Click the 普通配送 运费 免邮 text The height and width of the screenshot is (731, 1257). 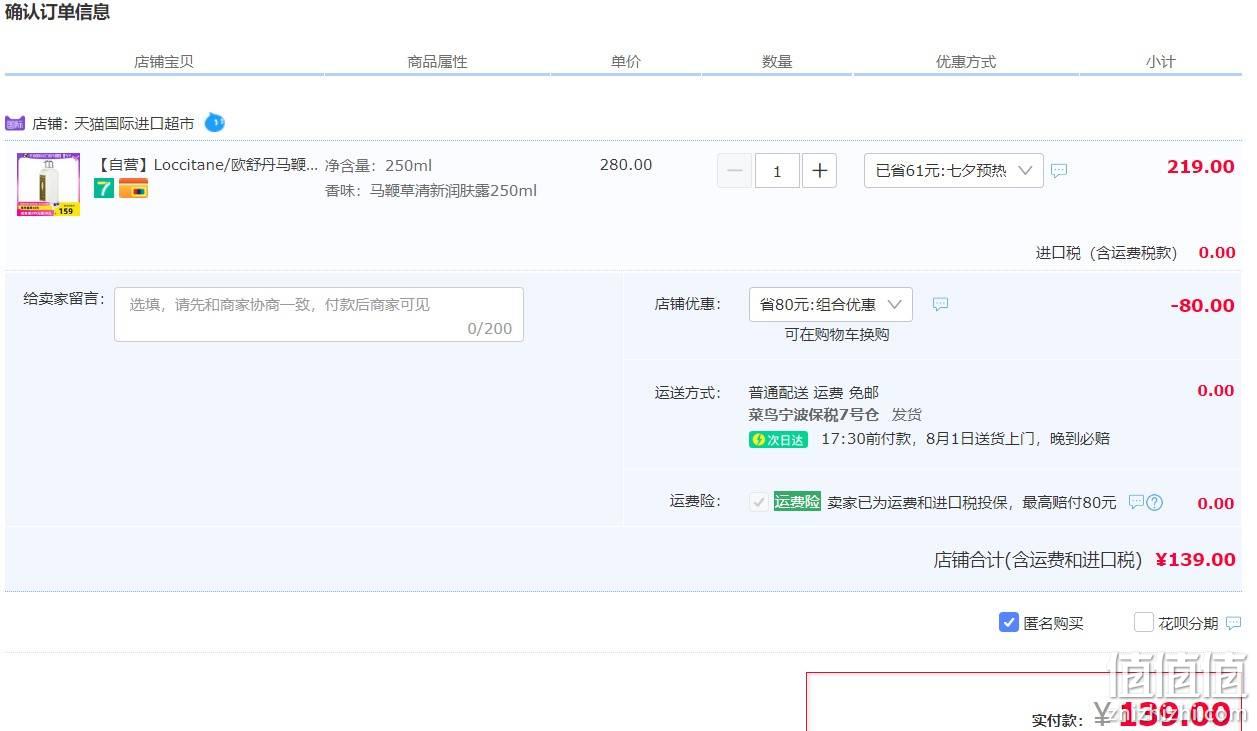point(814,392)
